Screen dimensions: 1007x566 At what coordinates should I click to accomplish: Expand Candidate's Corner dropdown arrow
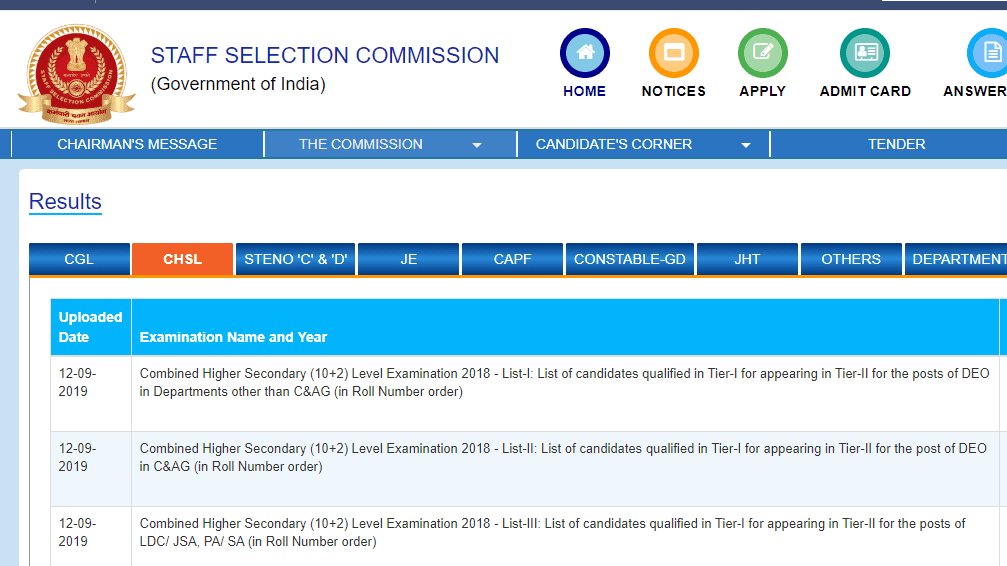coord(745,145)
